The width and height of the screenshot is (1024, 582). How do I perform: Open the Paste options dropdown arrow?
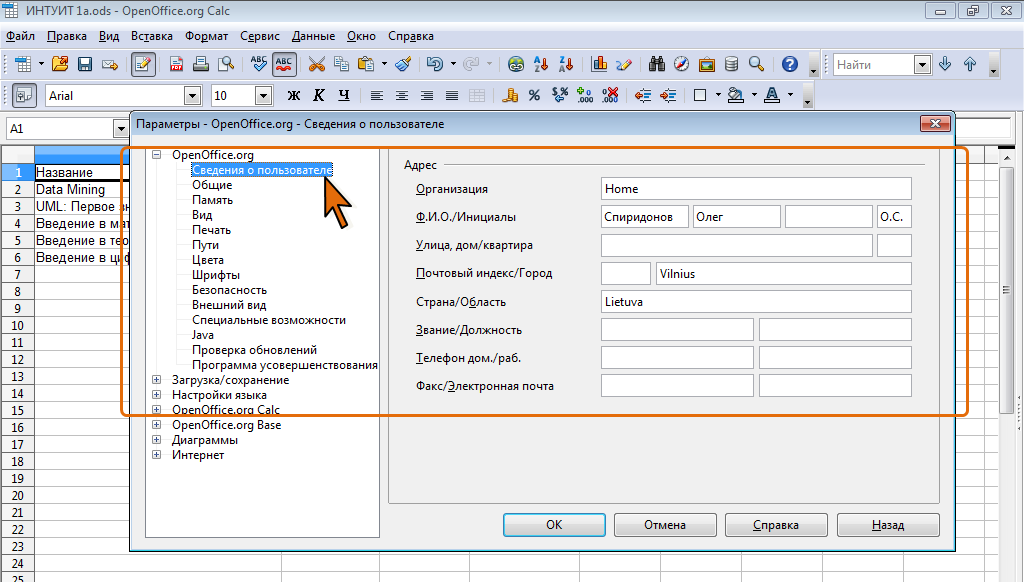[384, 64]
